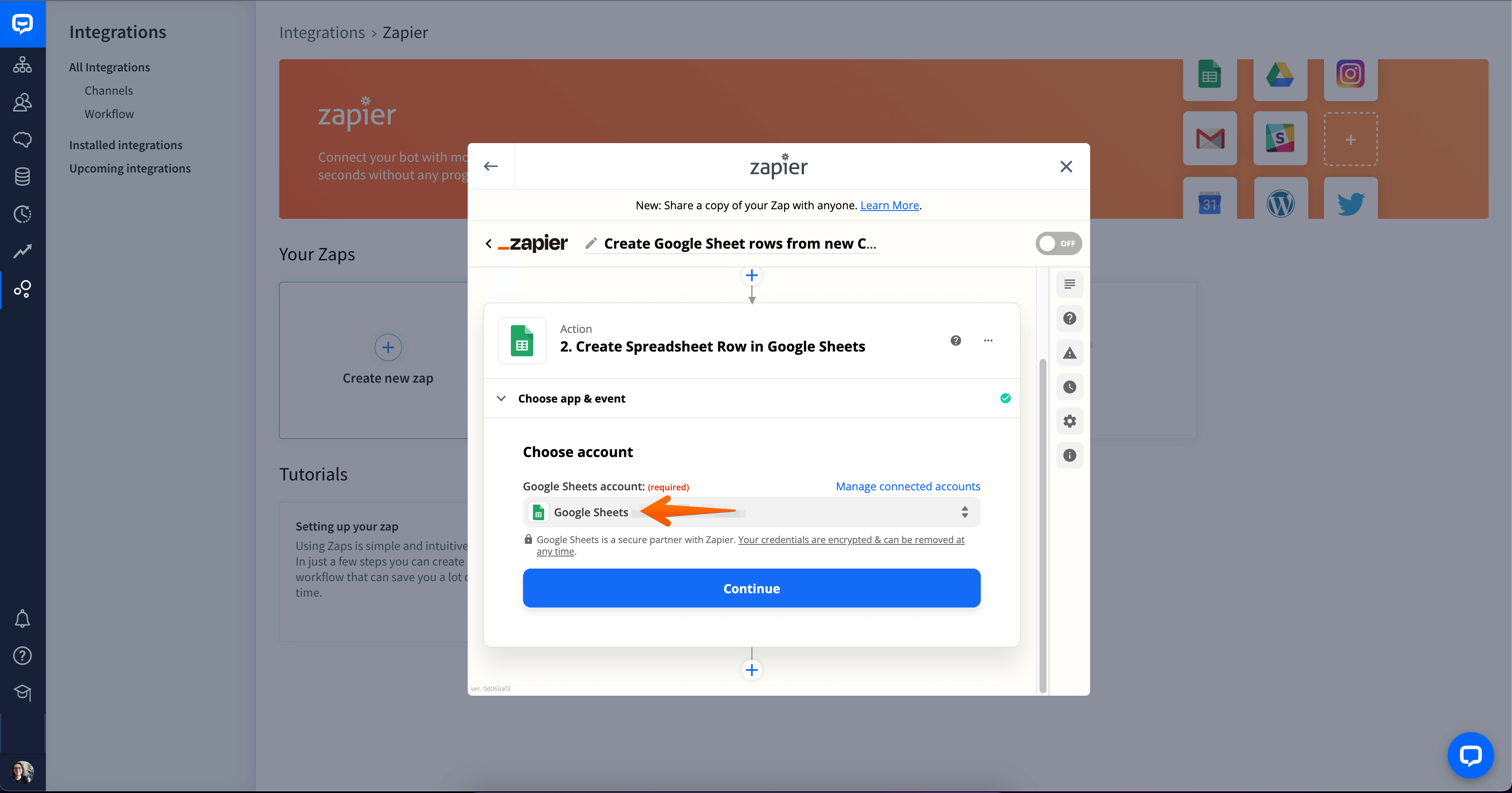This screenshot has height=793, width=1512.
Task: Click the Zapier editor vertical scrollbar
Action: click(x=1043, y=525)
